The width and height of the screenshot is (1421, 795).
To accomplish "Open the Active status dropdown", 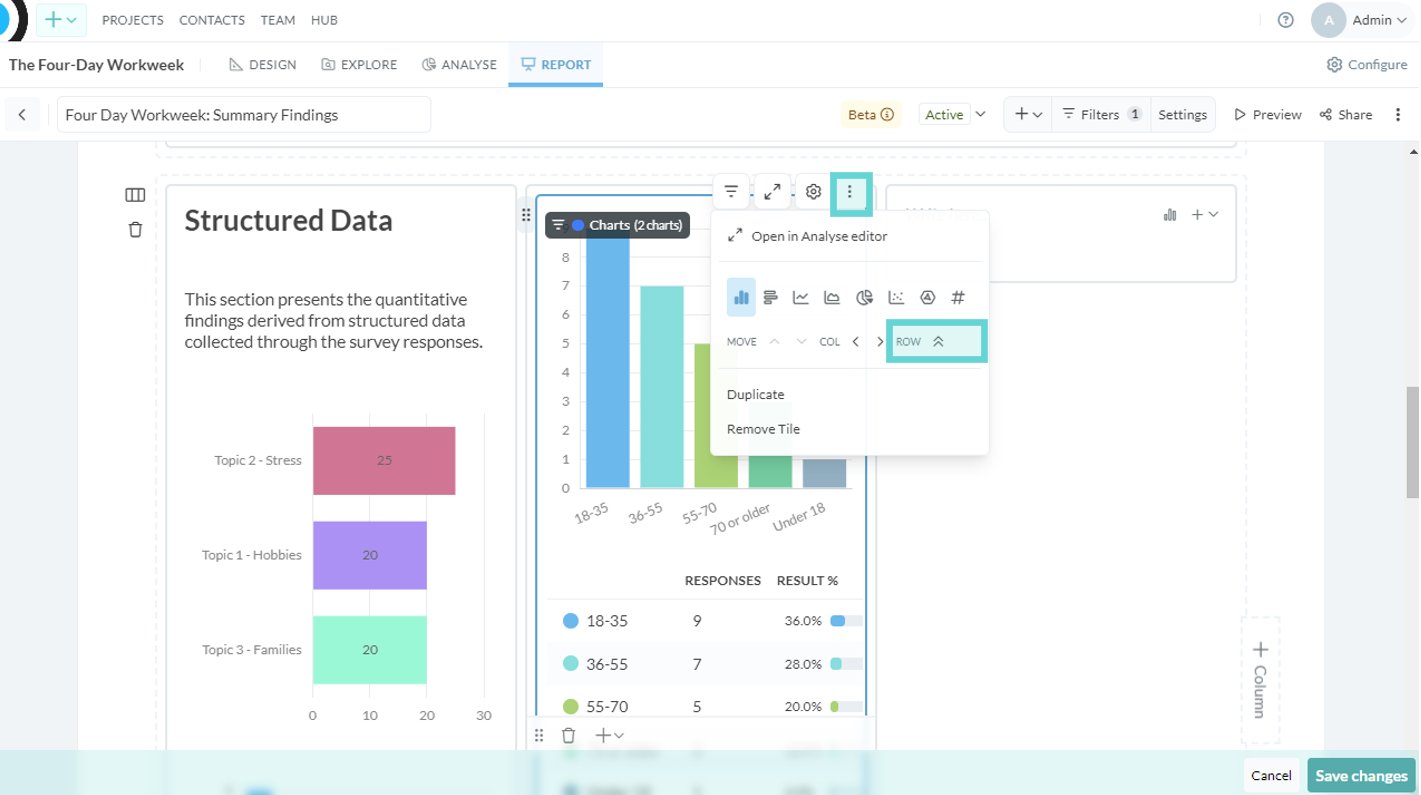I will (952, 115).
